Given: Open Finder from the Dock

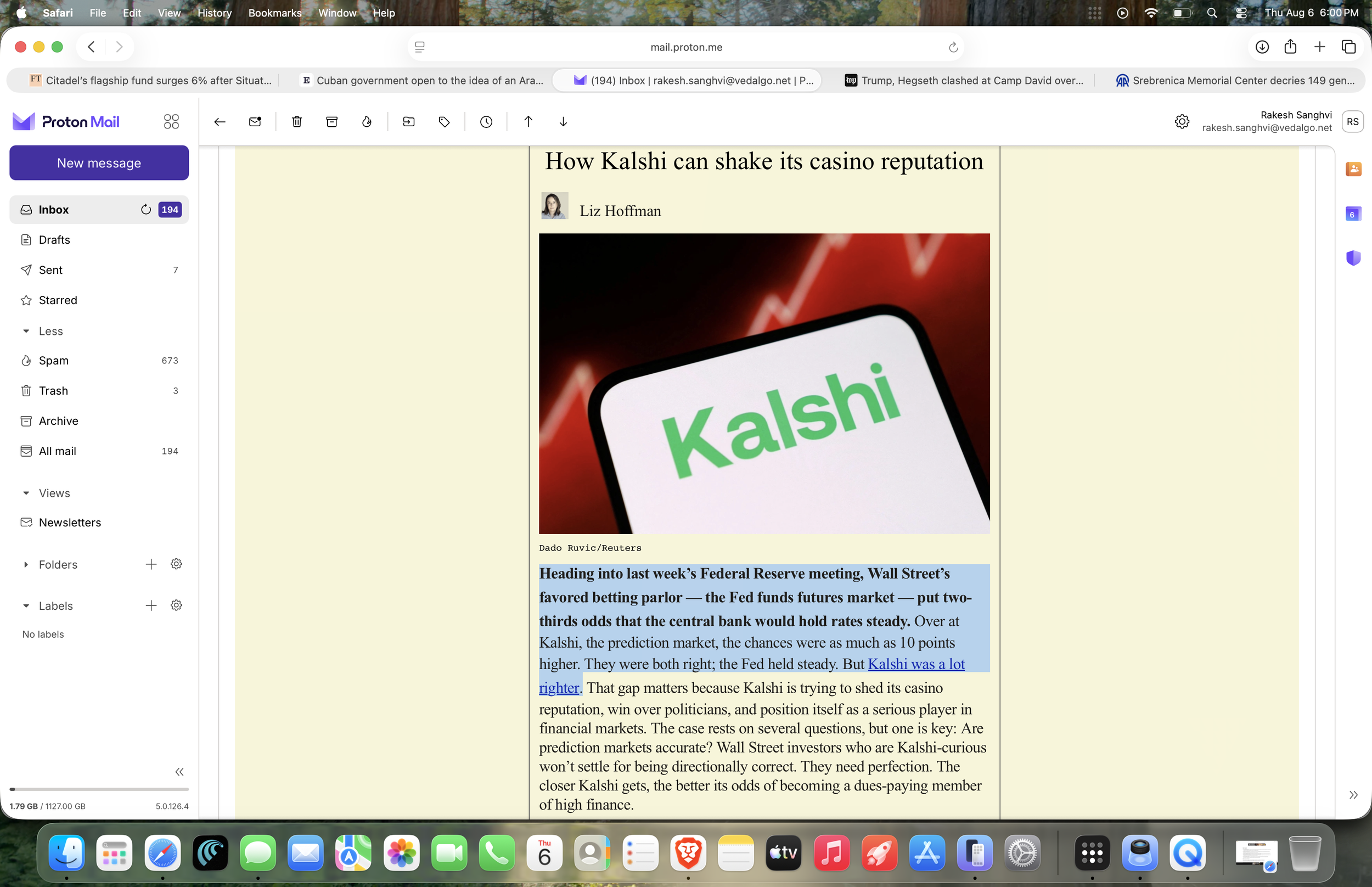Looking at the screenshot, I should click(x=67, y=853).
